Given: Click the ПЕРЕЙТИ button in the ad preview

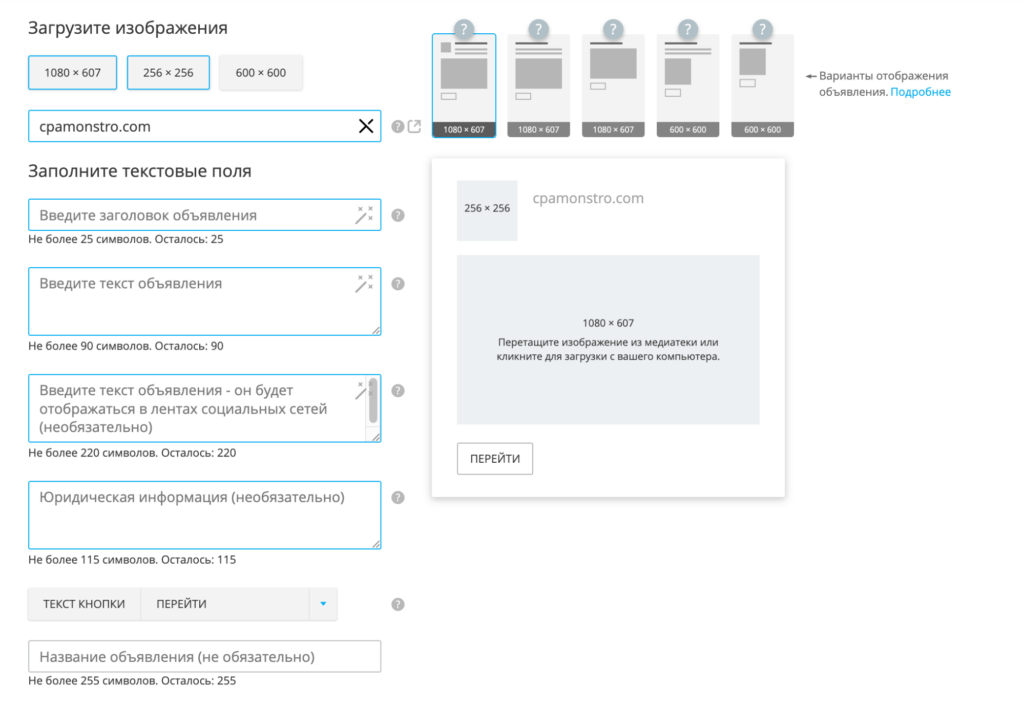Looking at the screenshot, I should pos(495,459).
